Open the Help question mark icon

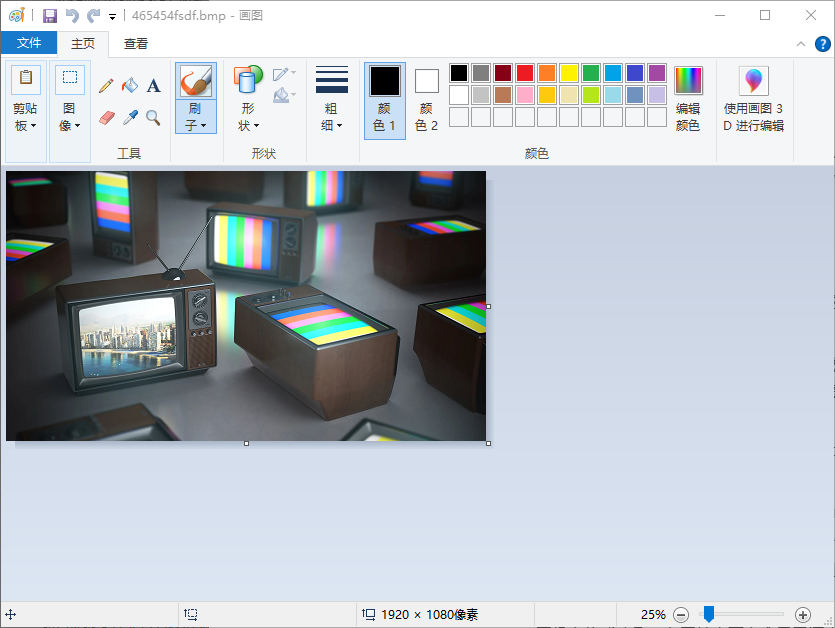[x=822, y=43]
